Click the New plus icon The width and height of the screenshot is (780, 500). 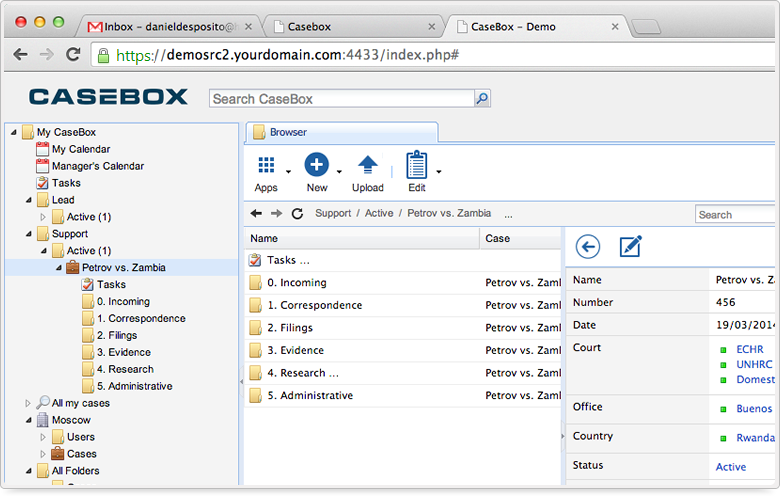pos(317,165)
